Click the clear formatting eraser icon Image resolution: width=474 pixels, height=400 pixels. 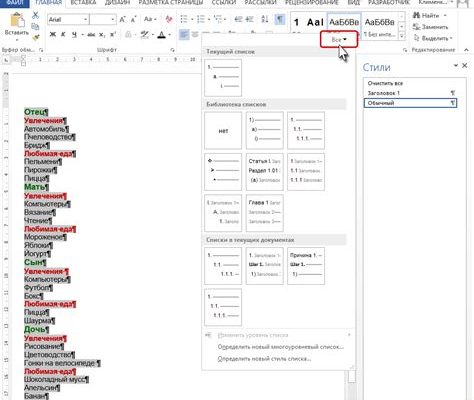coord(169,19)
